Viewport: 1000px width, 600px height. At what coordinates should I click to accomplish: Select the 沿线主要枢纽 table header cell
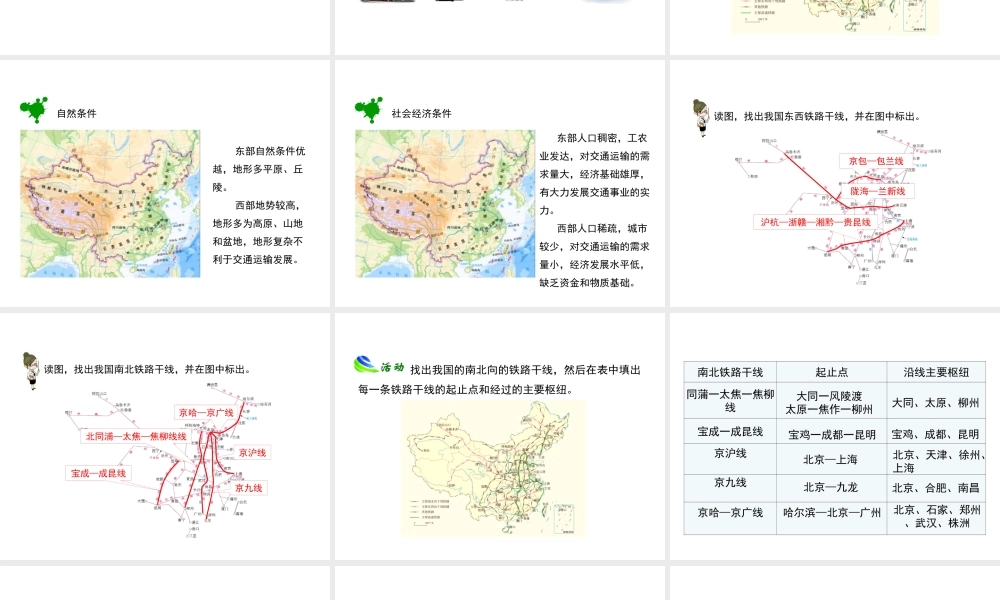(935, 372)
